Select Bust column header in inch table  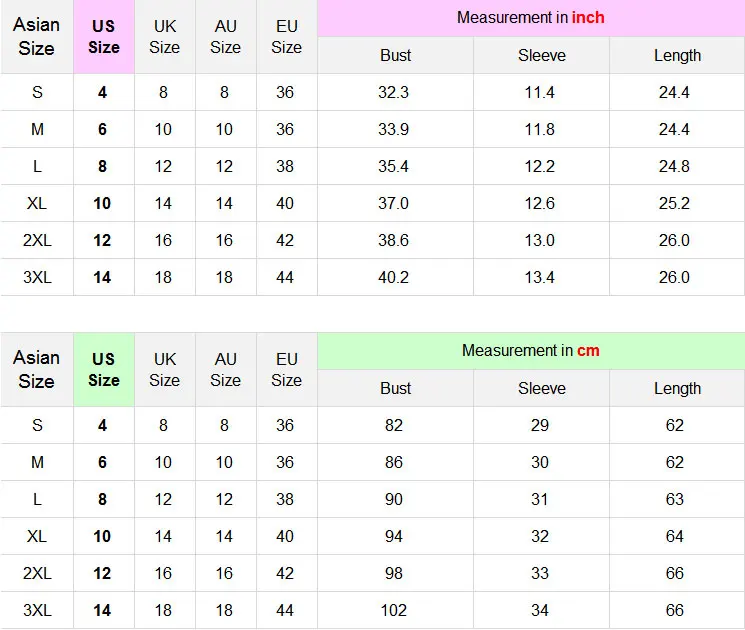click(x=395, y=56)
